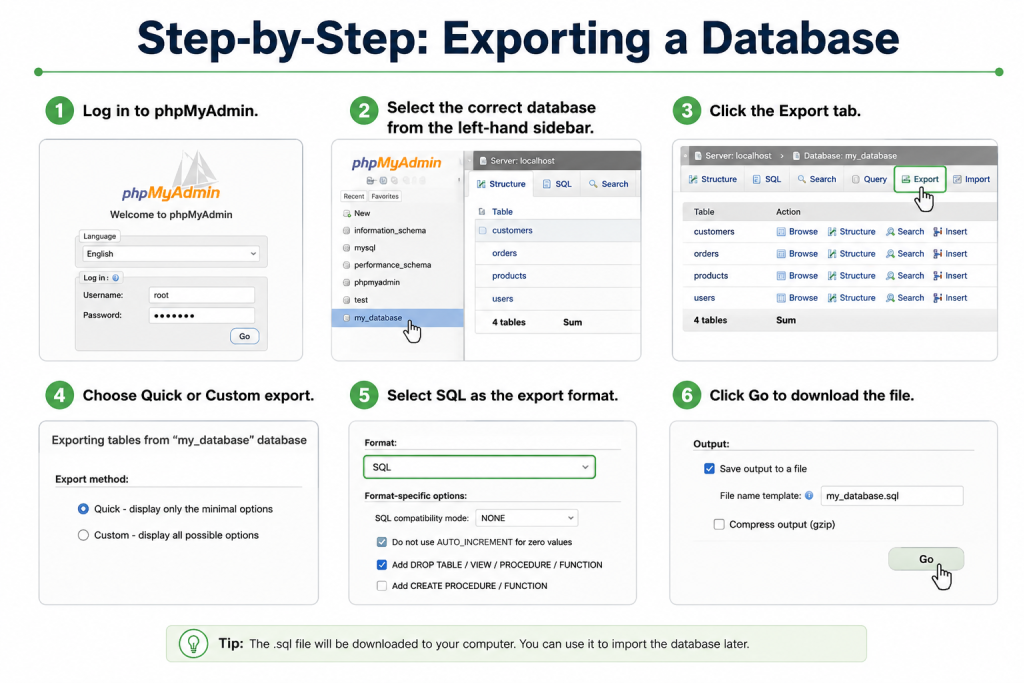Click Search icon in the customers row
The image size is (1024, 683).
(x=889, y=232)
